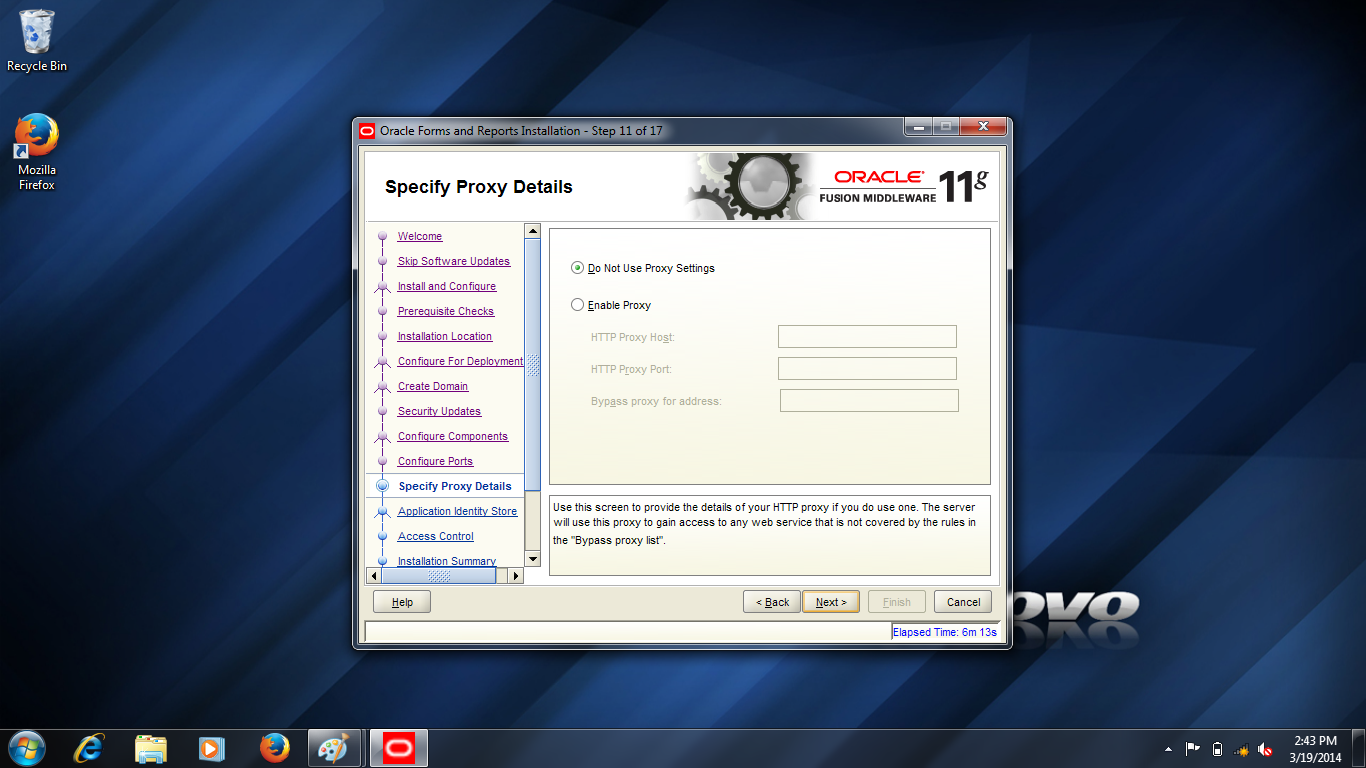
Task: Click the step list horizontal scrollbar thumb
Action: [x=439, y=576]
